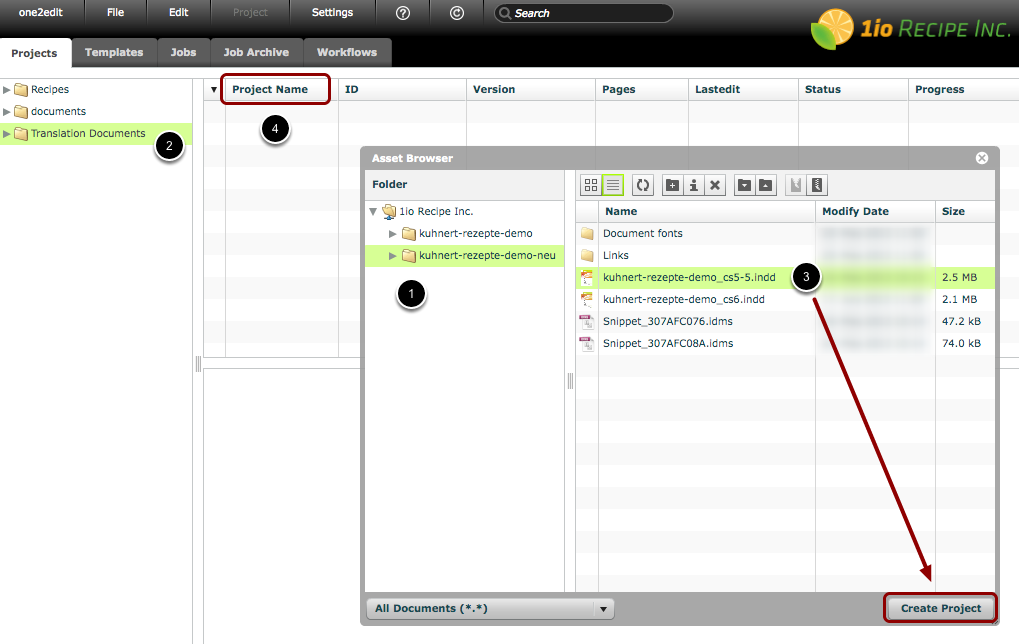The height and width of the screenshot is (644, 1019).
Task: Click the Pages column header
Action: [x=641, y=90]
